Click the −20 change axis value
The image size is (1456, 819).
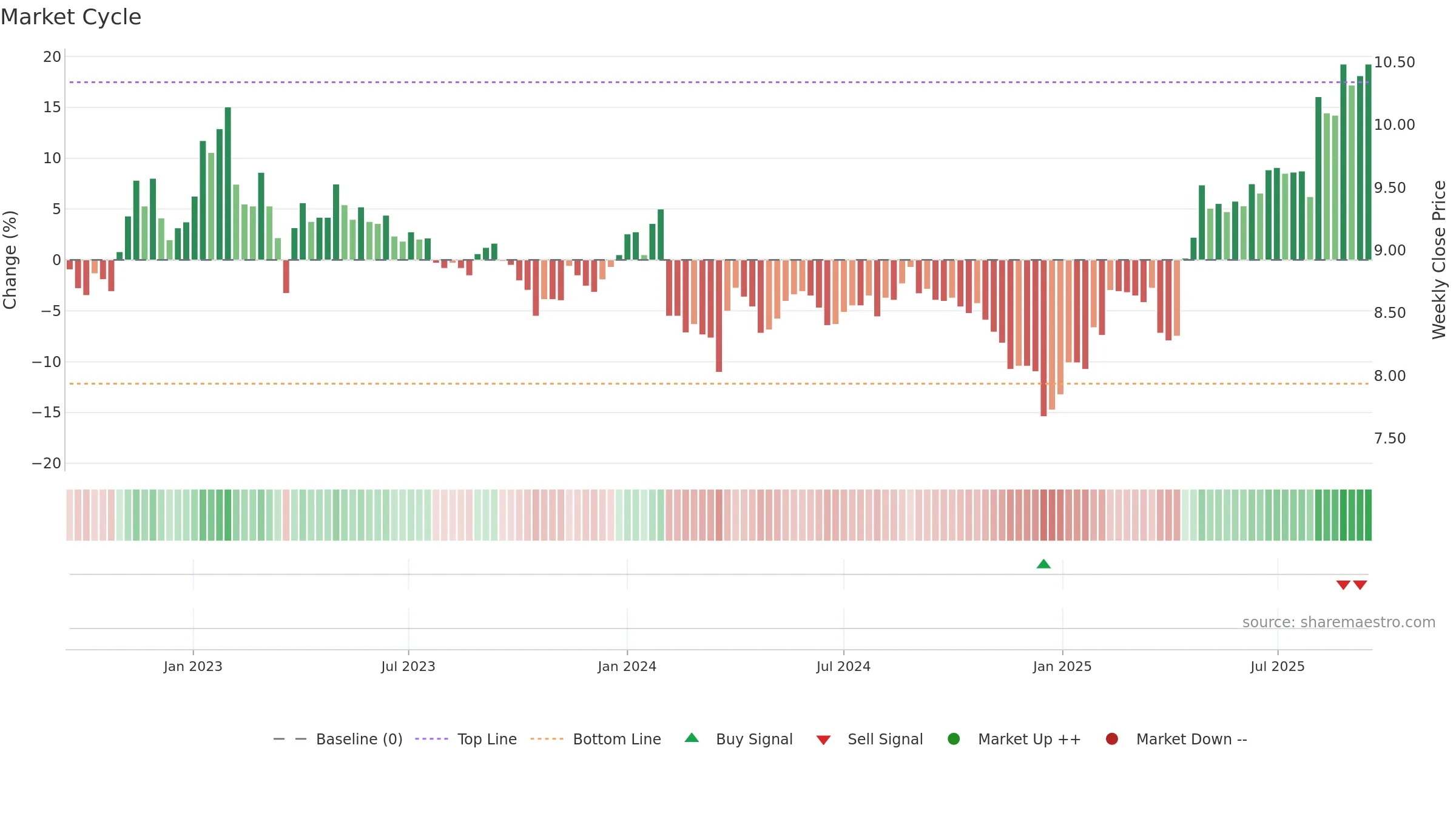tap(47, 463)
